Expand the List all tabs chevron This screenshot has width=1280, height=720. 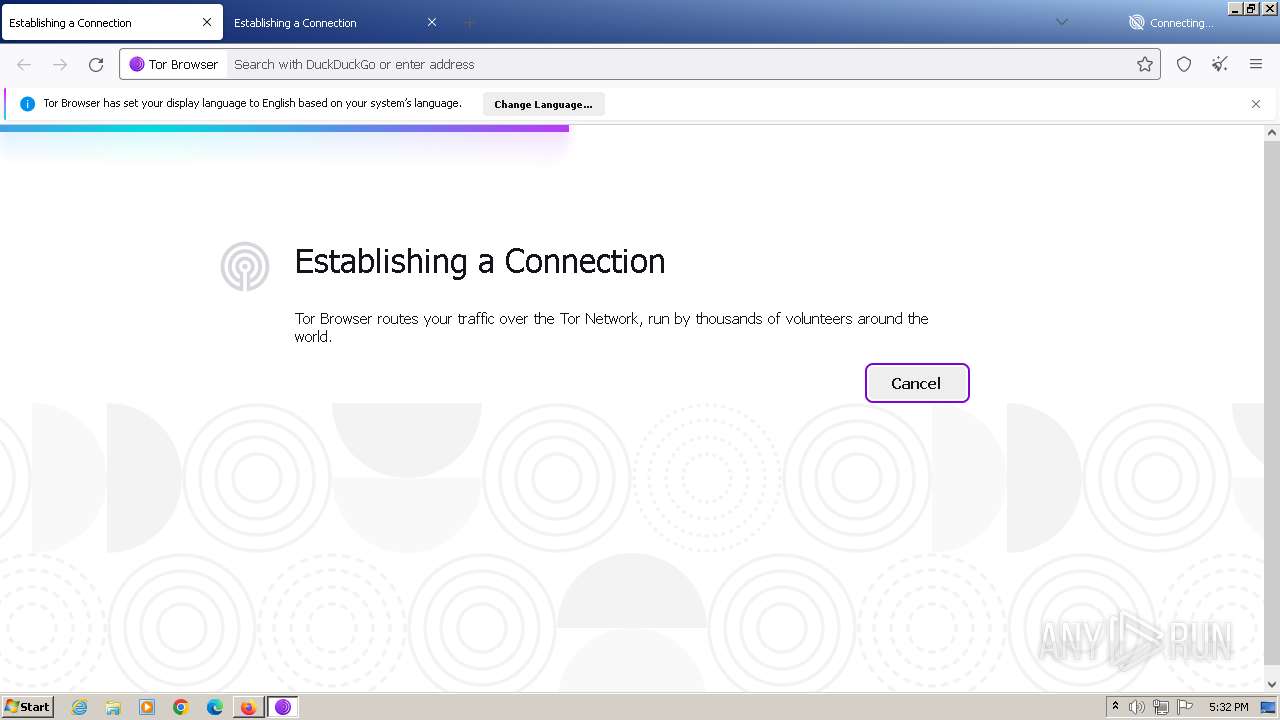coord(1062,22)
